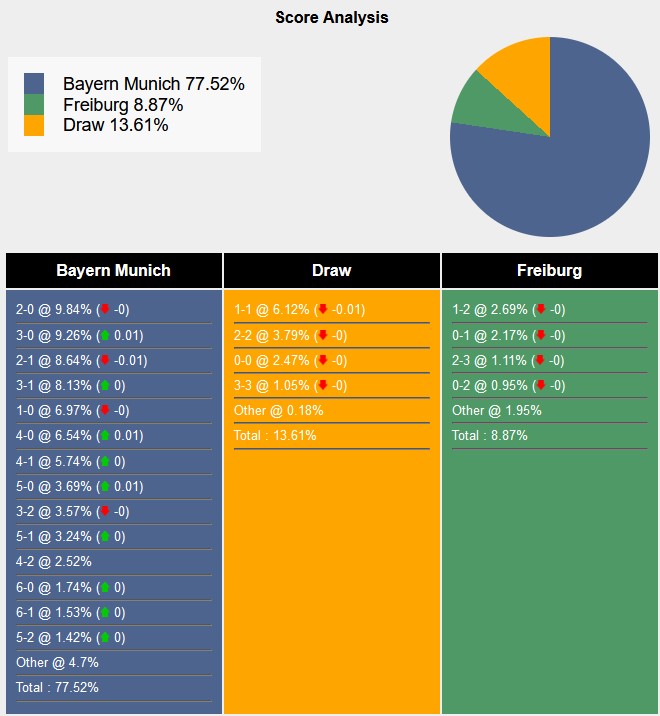Click the red arrow next to 0-0 draw
This screenshot has width=660, height=716.
click(x=323, y=360)
